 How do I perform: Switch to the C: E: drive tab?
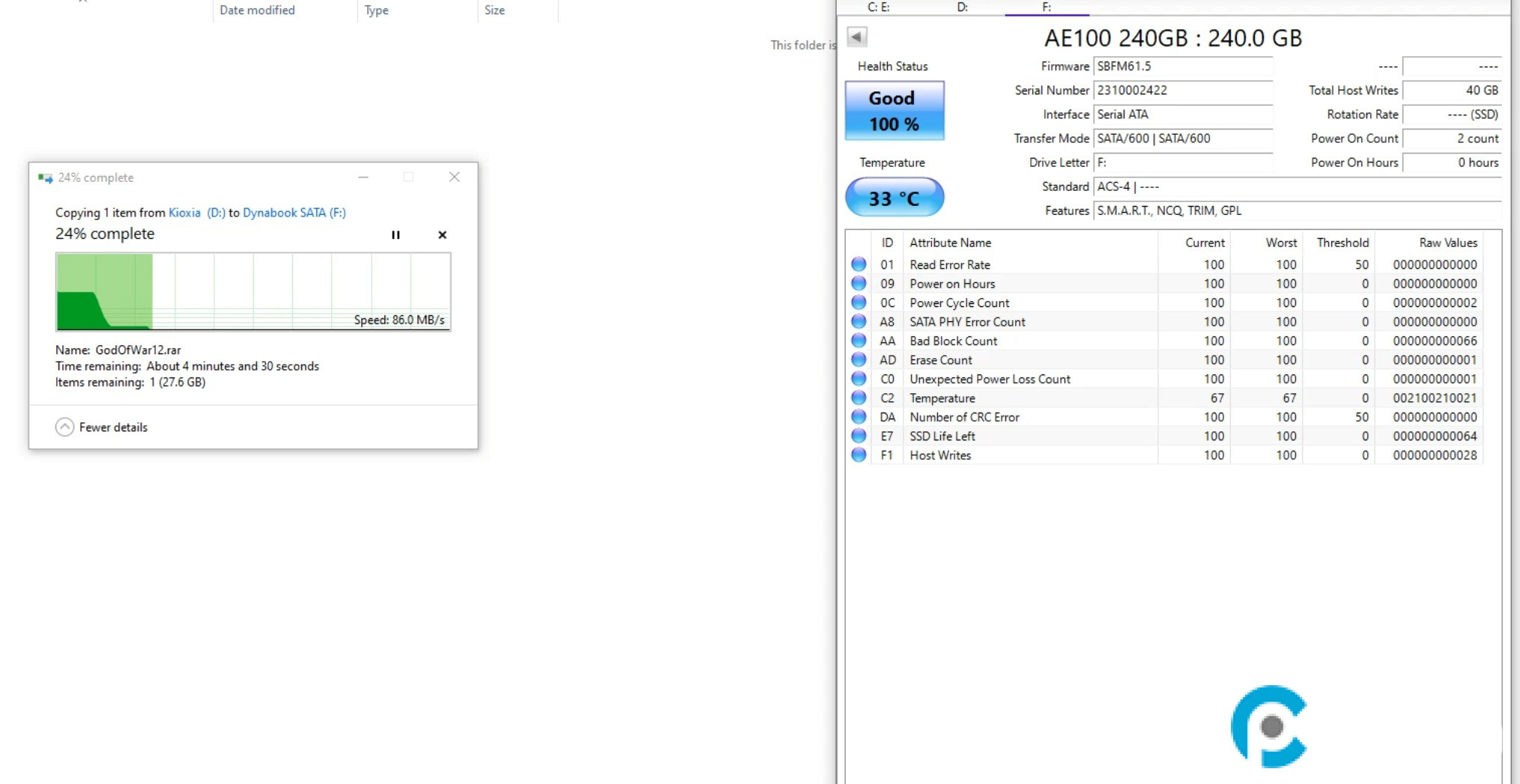coord(878,7)
